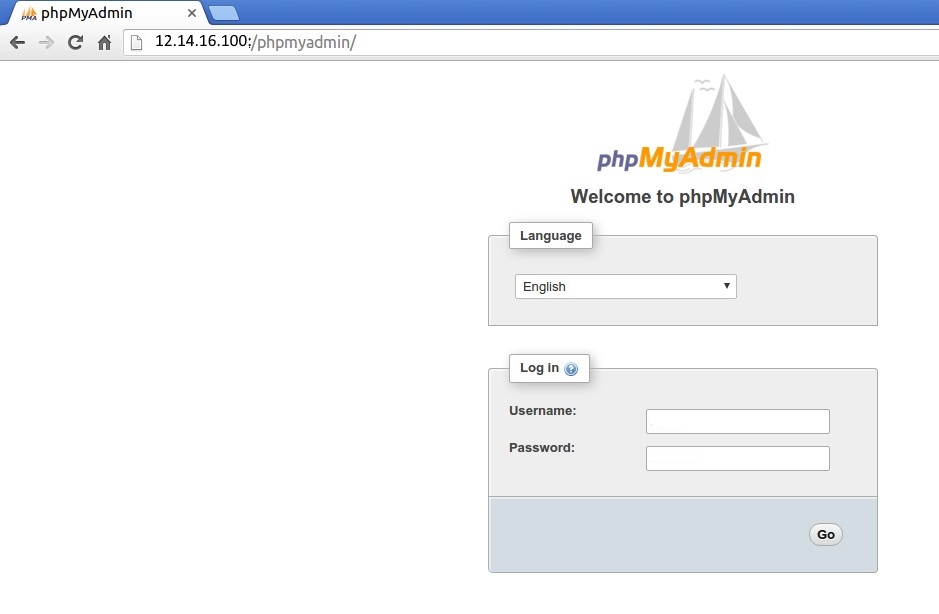Focus the Username input field
Viewport: 939px width, 614px height.
[x=738, y=422]
